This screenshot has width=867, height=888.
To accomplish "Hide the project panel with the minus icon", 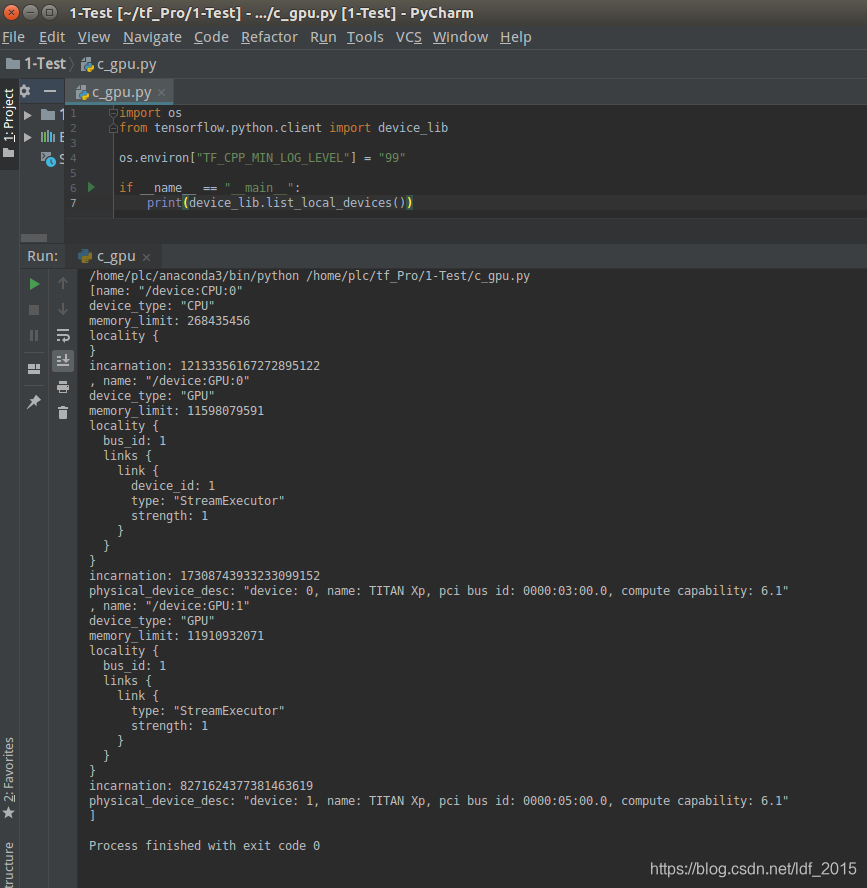I will pyautogui.click(x=50, y=91).
